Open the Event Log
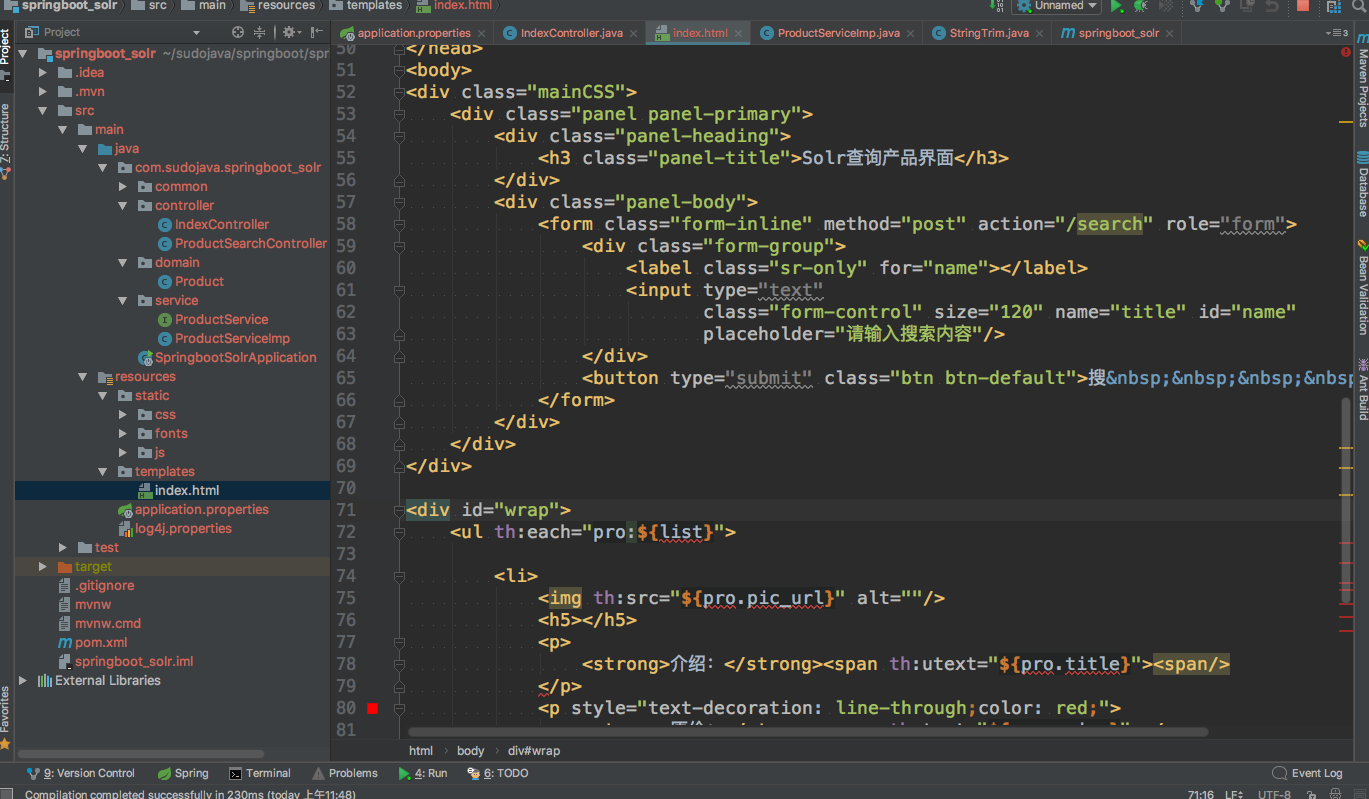This screenshot has width=1369, height=799. tap(1308, 773)
